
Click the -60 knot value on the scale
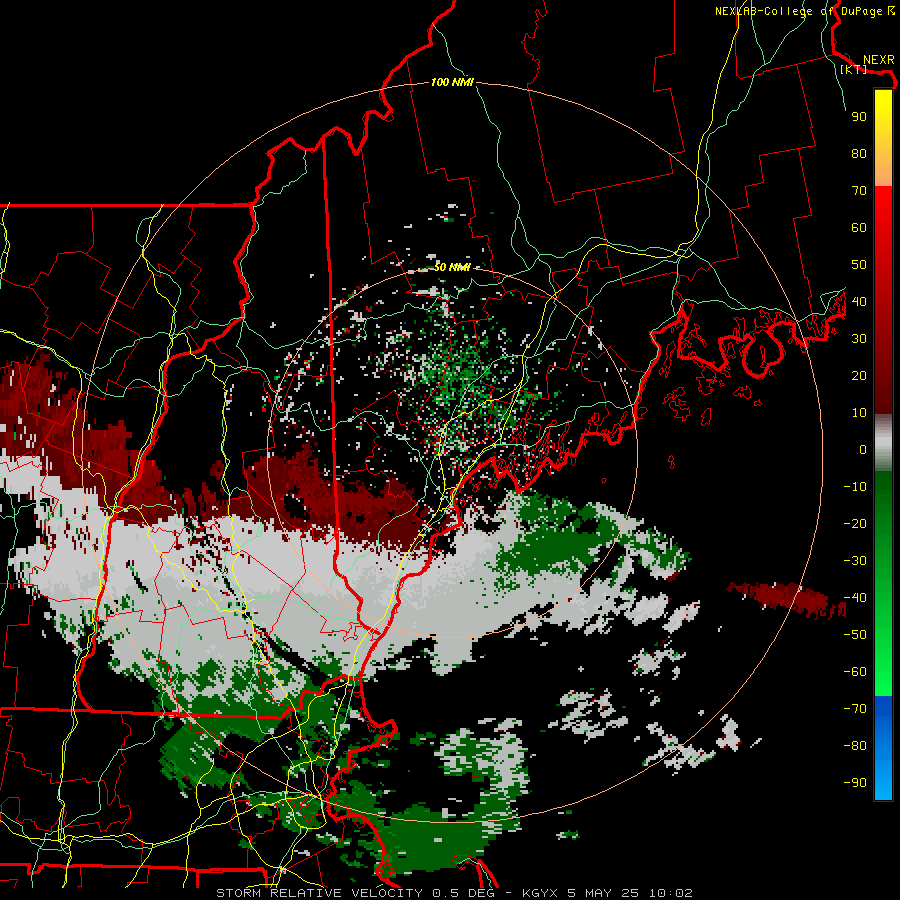(855, 672)
